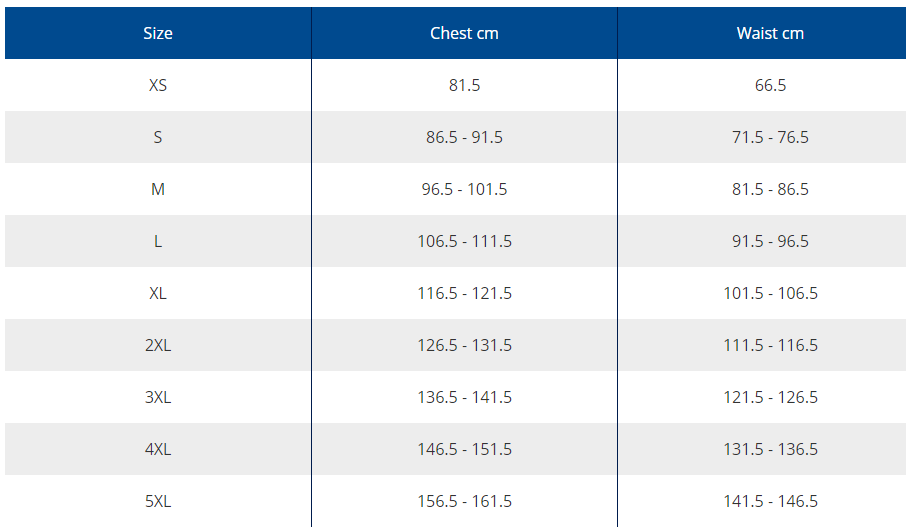
Task: Click the Chest cm column header
Action: click(x=464, y=33)
